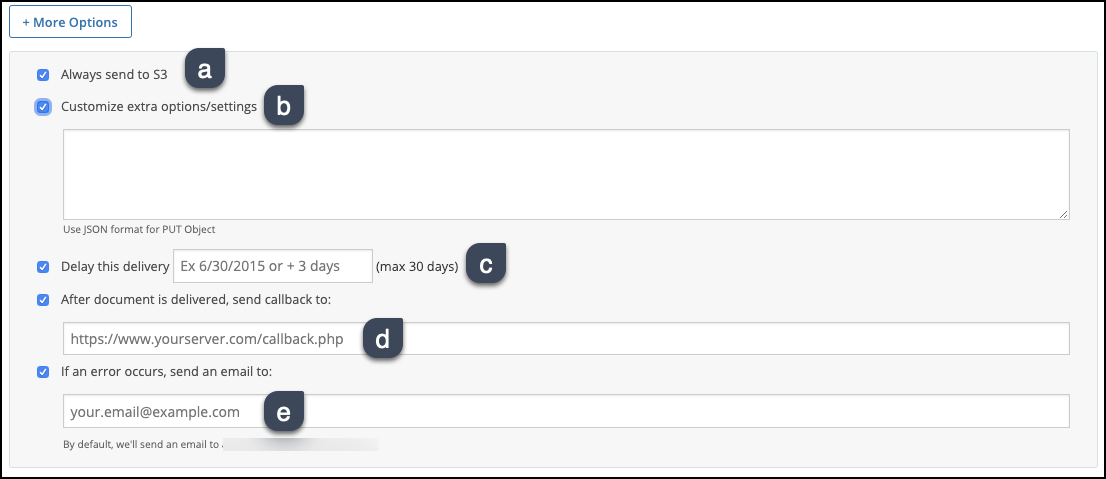Disable the Delay this delivery checkbox
This screenshot has height=479, width=1106.
(x=43, y=267)
